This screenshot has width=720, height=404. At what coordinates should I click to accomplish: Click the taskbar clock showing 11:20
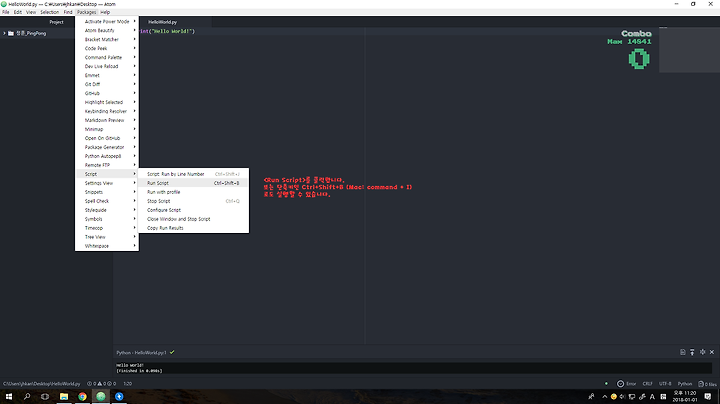685,396
